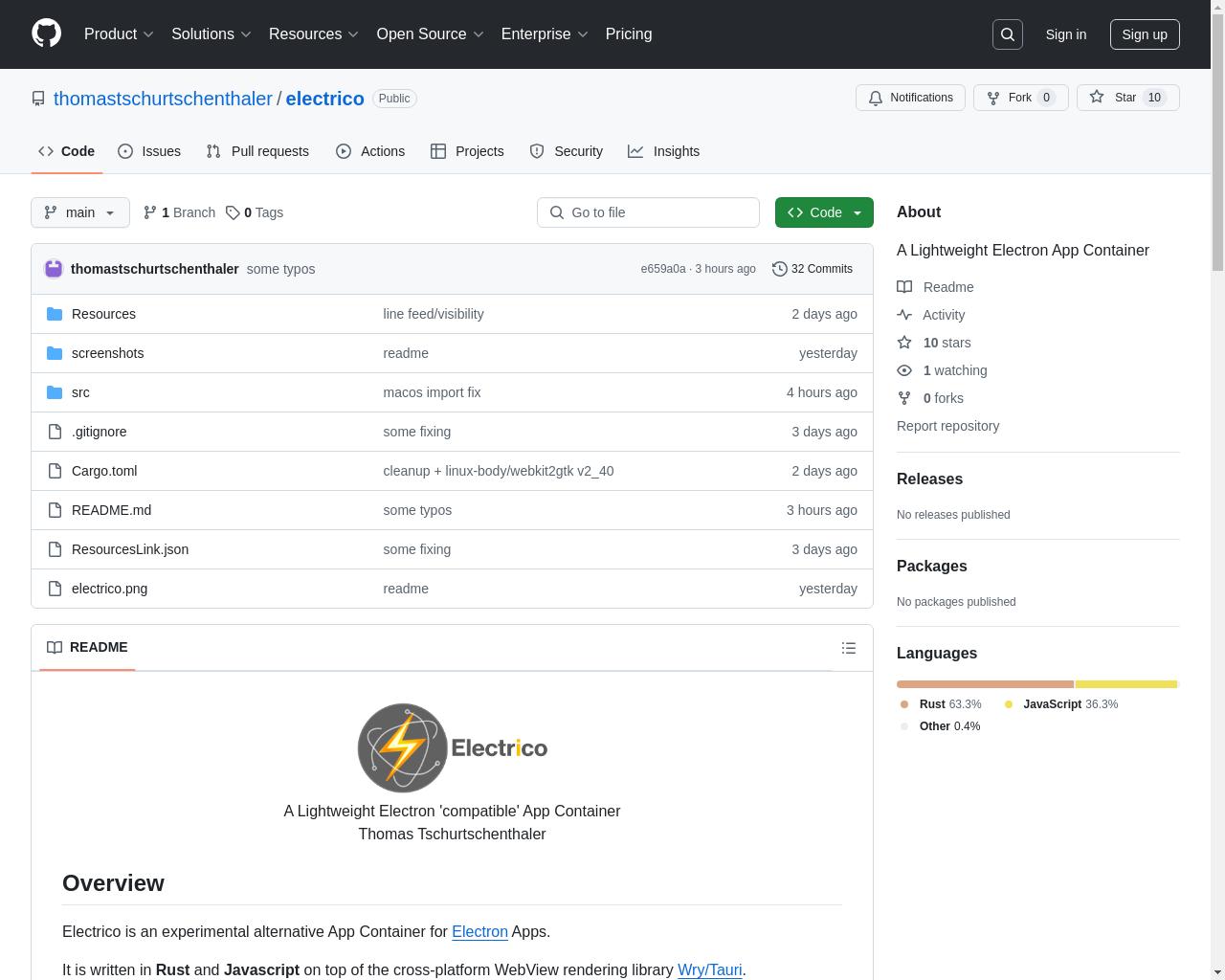The image size is (1225, 980).
Task: Click the pulse icon beside Activity
Action: [x=904, y=315]
